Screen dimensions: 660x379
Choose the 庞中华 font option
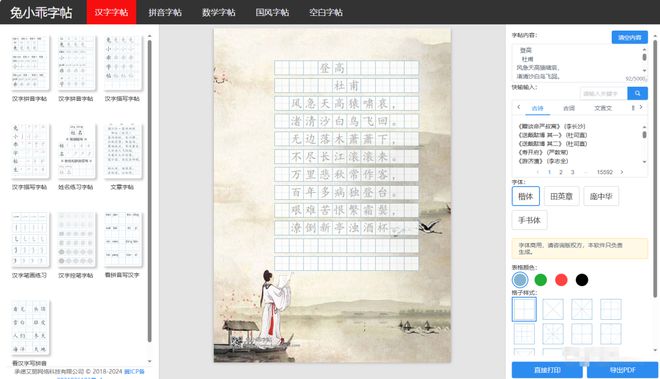[x=601, y=196]
